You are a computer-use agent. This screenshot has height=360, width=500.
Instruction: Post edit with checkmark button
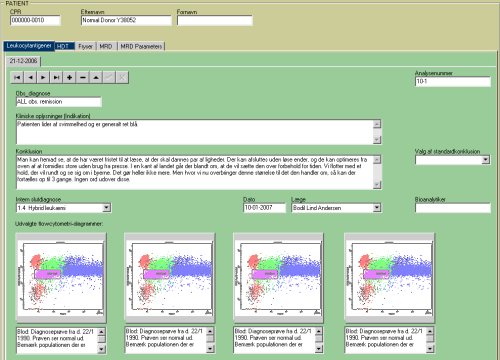click(x=109, y=77)
